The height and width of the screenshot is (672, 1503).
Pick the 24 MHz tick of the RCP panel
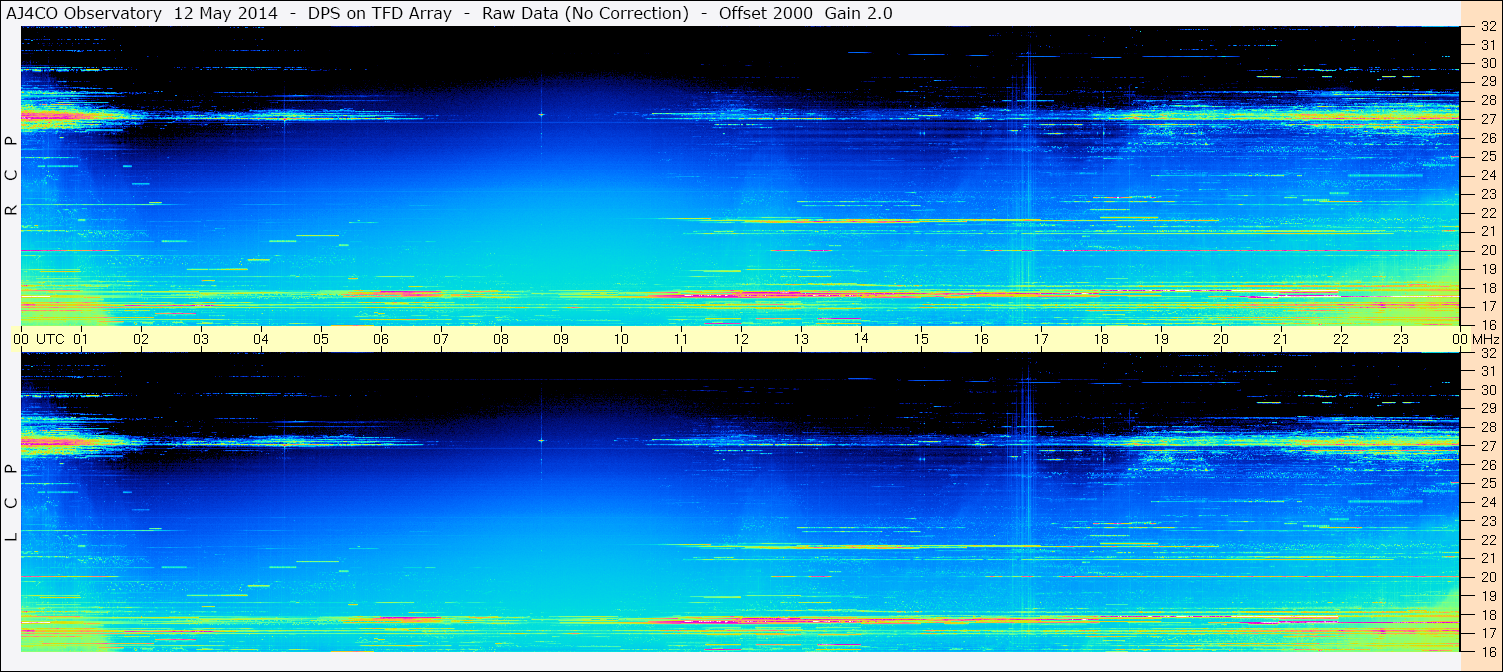point(1487,175)
